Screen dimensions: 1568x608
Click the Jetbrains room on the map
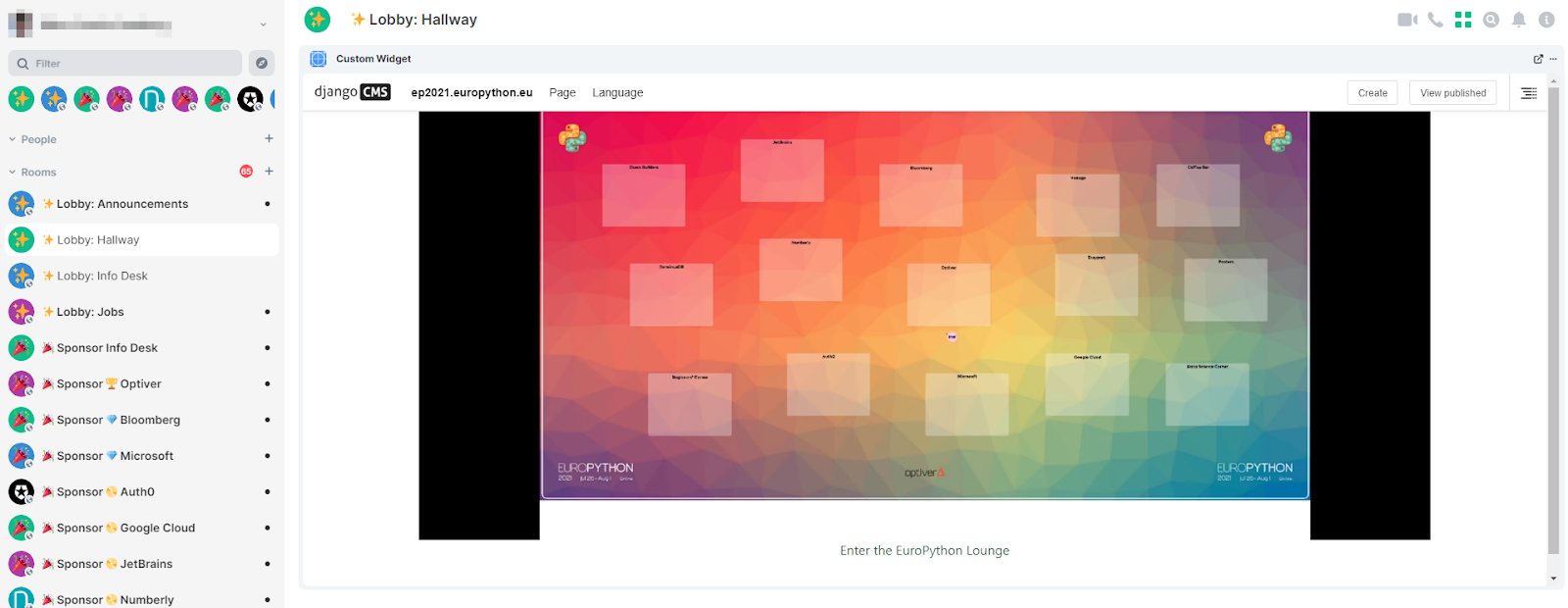pyautogui.click(x=782, y=171)
